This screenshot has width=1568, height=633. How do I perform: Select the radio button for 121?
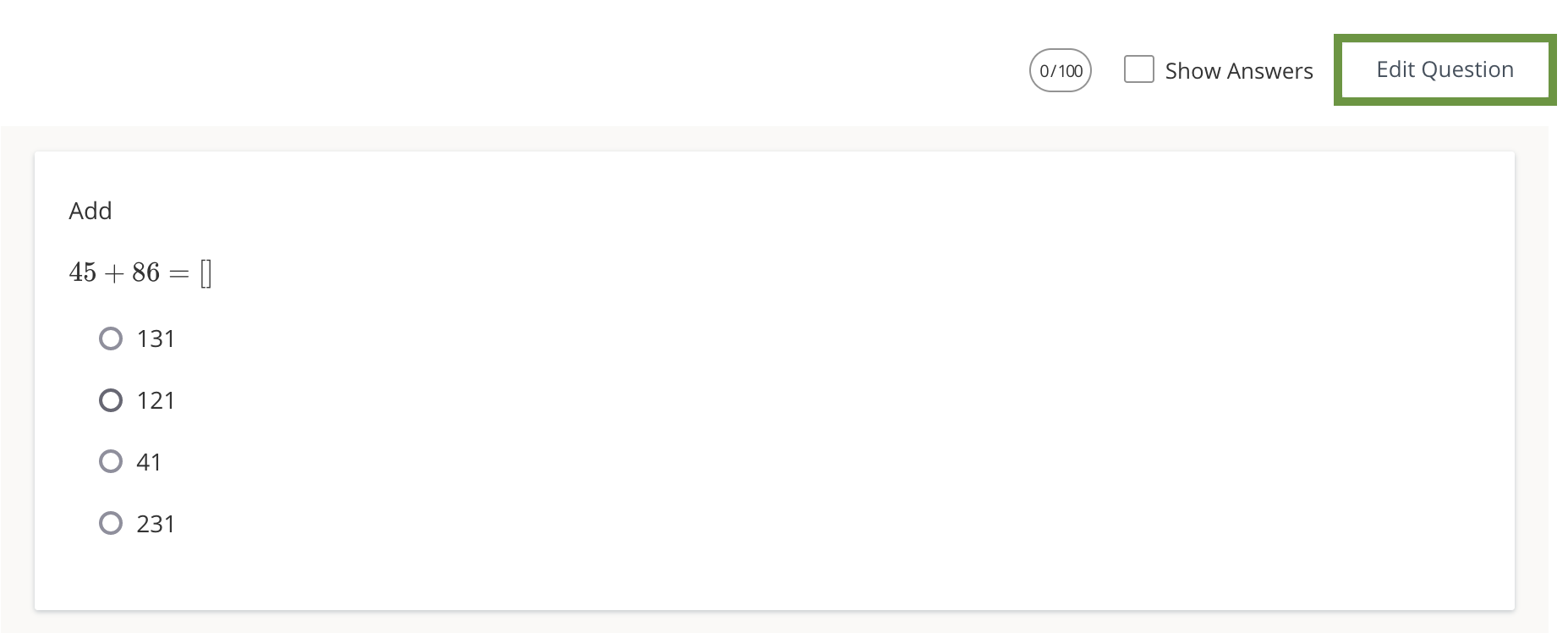[111, 400]
